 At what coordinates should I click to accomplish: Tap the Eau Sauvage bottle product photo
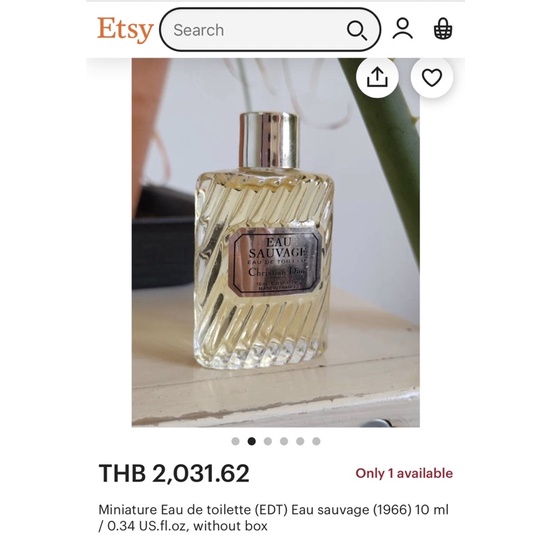tap(276, 242)
